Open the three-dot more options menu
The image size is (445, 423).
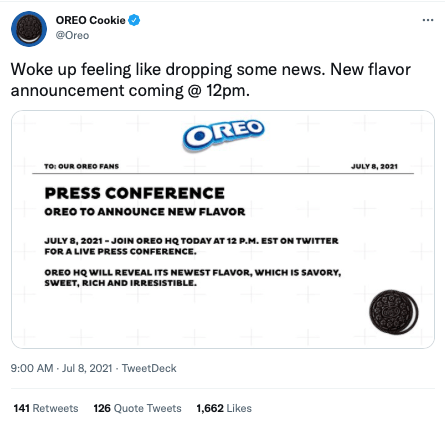pos(428,20)
